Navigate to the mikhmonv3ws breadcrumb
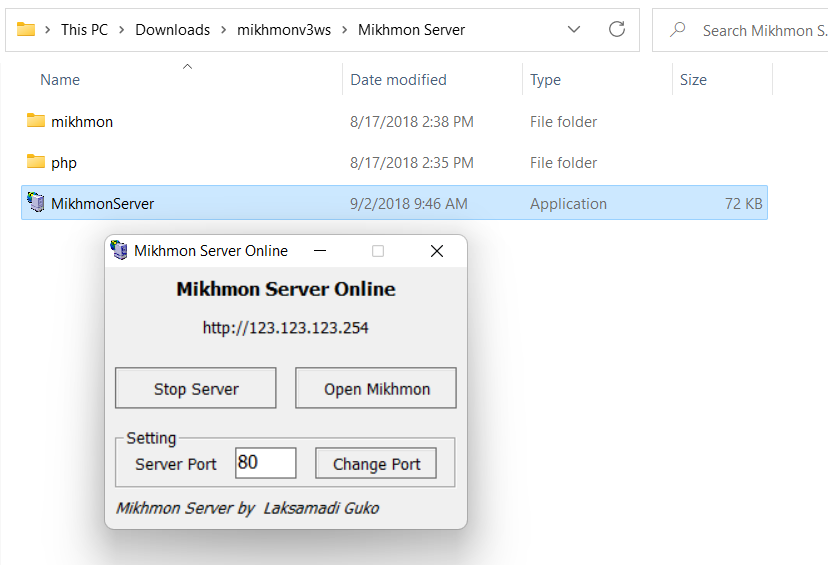828x565 pixels. pyautogui.click(x=285, y=30)
